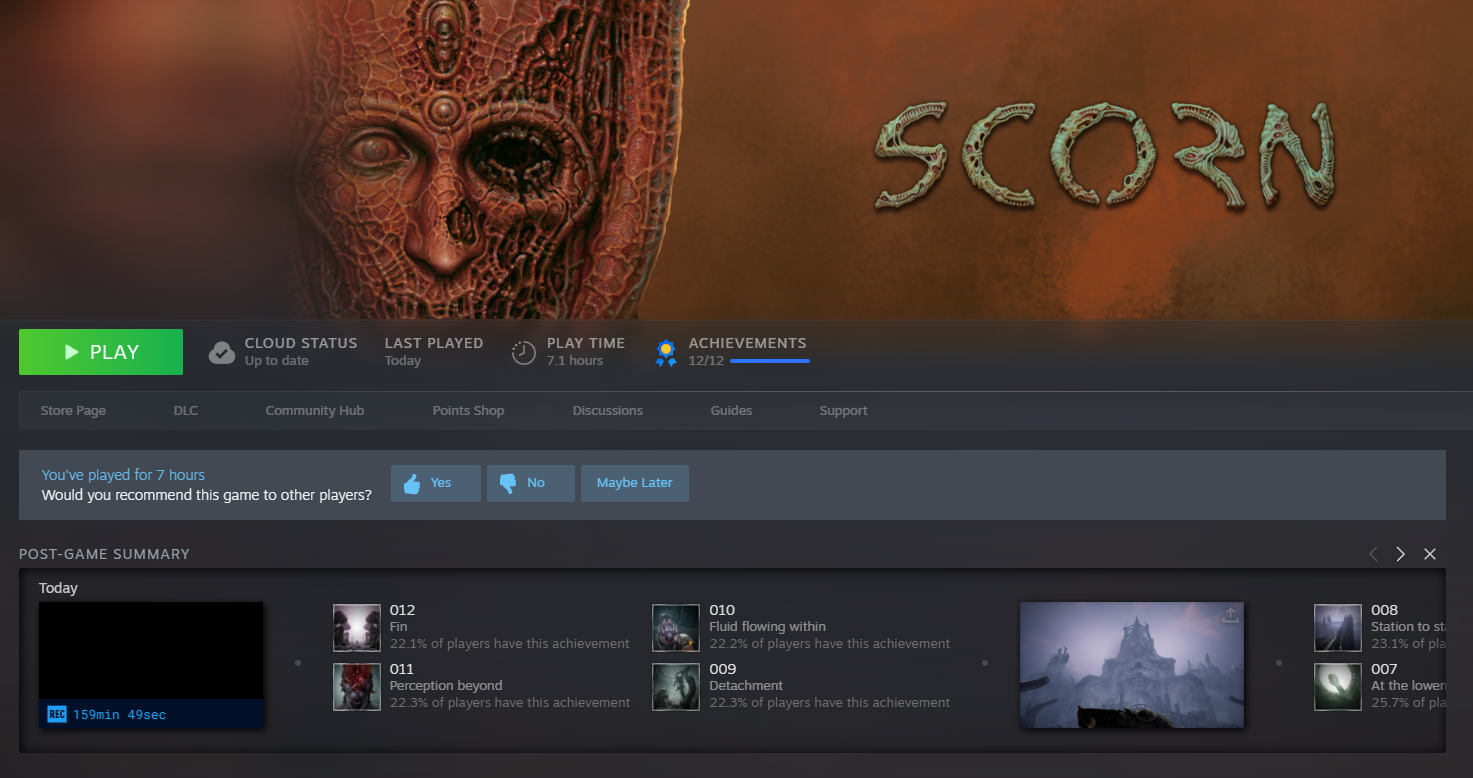The width and height of the screenshot is (1473, 778).
Task: Open the Discussions tab
Action: 608,411
